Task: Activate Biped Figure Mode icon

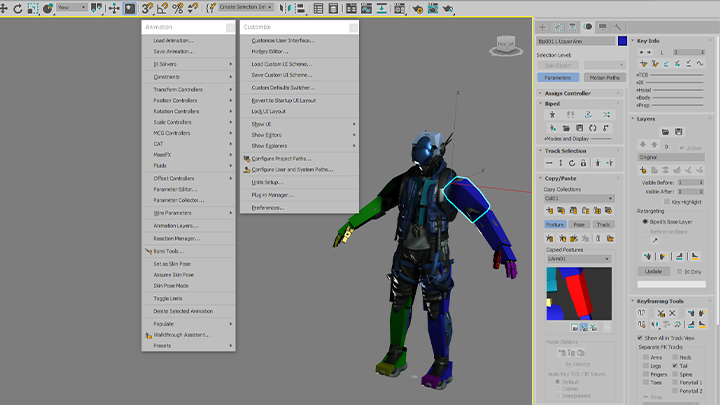Action: point(552,114)
